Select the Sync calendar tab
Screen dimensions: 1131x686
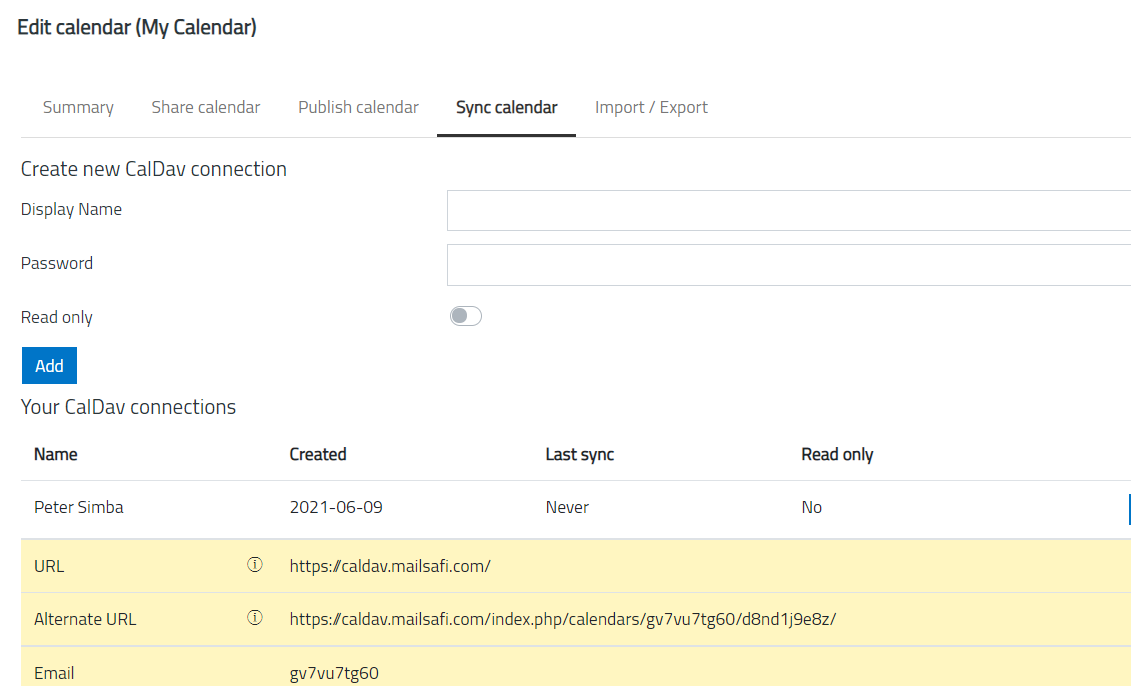pos(506,108)
